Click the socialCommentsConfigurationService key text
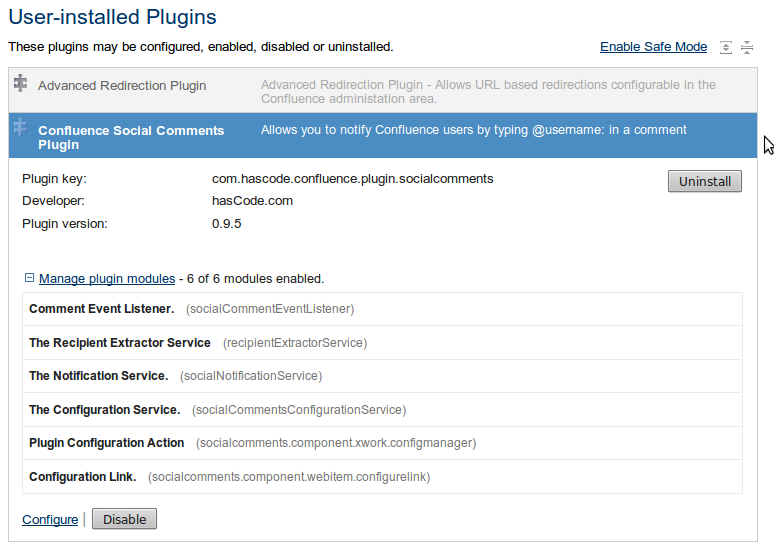Viewport: 774px width, 557px height. tap(299, 410)
